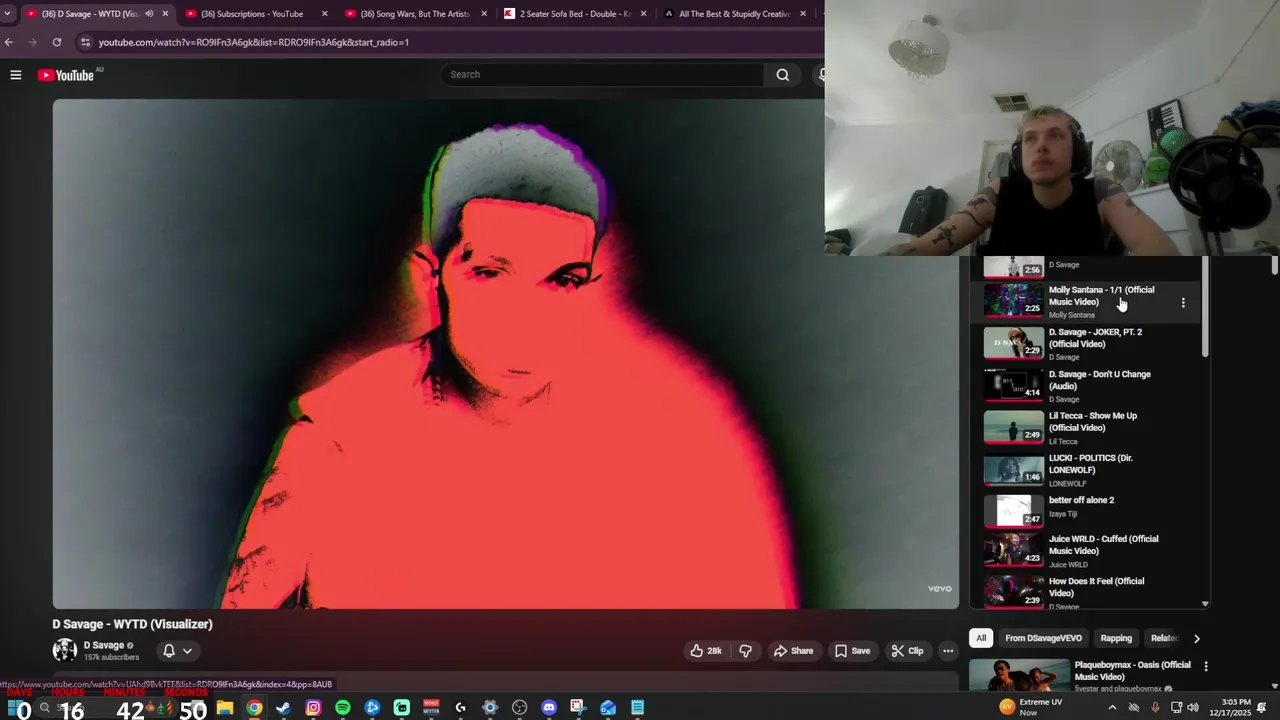The width and height of the screenshot is (1280, 720).
Task: Open the YouTube guide hamburger menu
Action: (x=16, y=75)
